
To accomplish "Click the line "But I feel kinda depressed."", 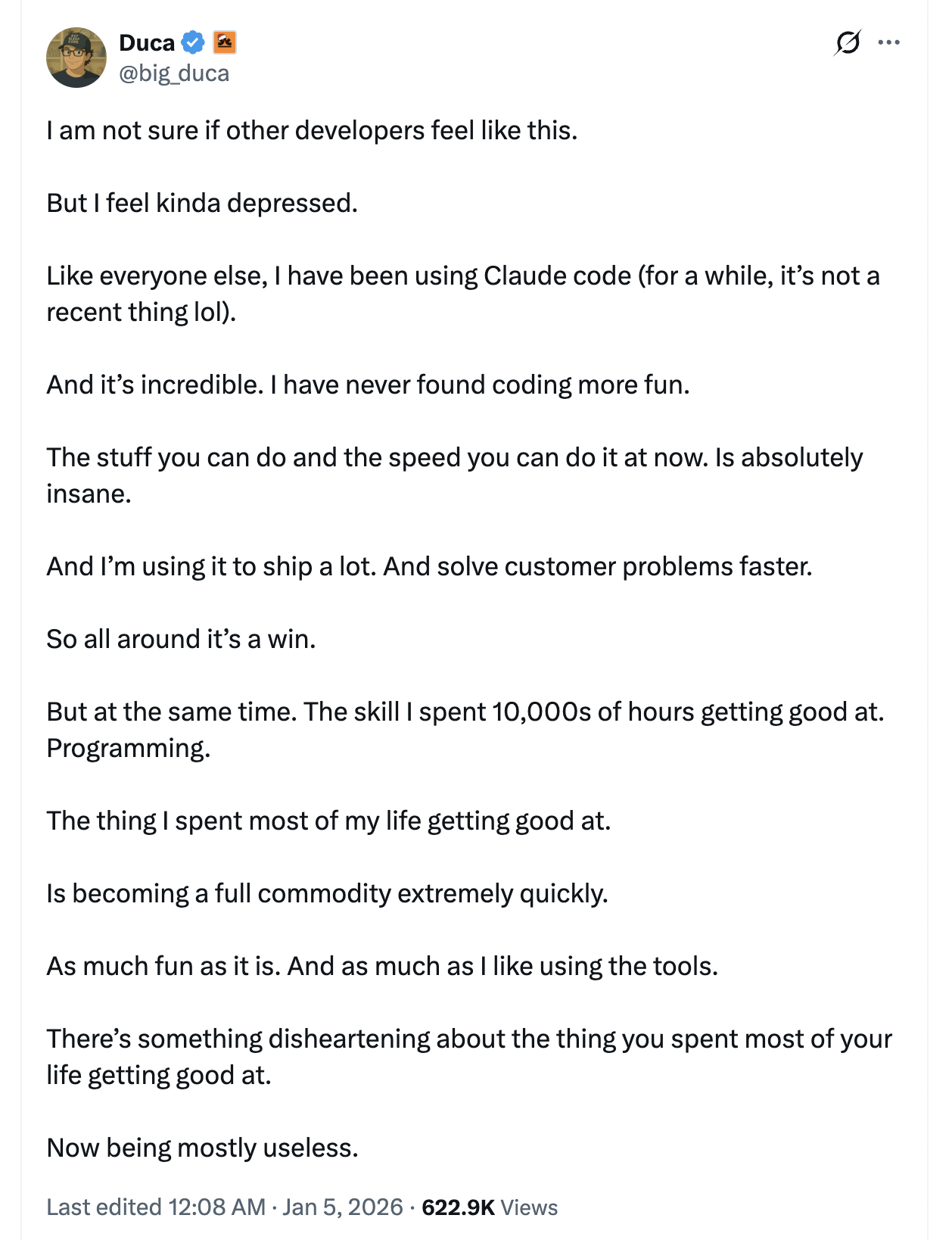I will (x=202, y=203).
